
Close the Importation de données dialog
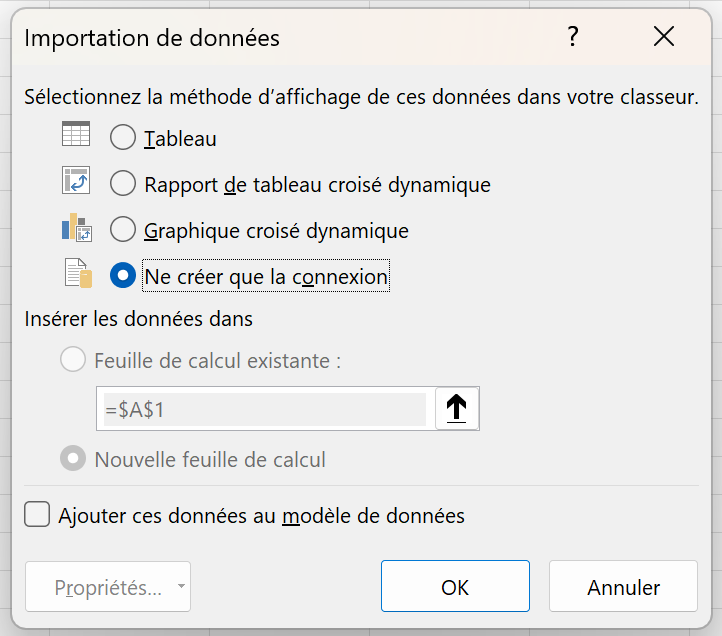pos(664,37)
